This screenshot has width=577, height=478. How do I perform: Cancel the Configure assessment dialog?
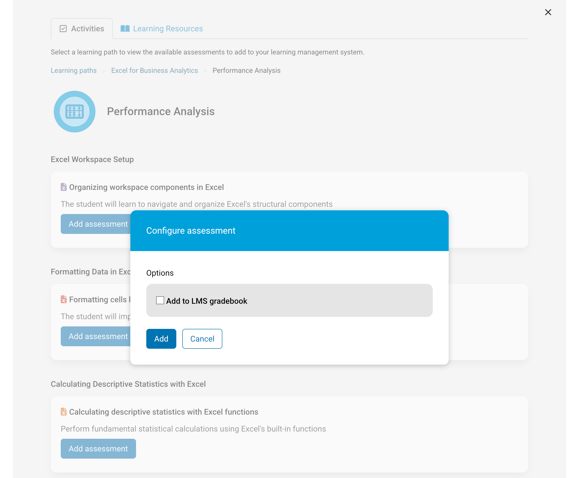[x=202, y=339]
